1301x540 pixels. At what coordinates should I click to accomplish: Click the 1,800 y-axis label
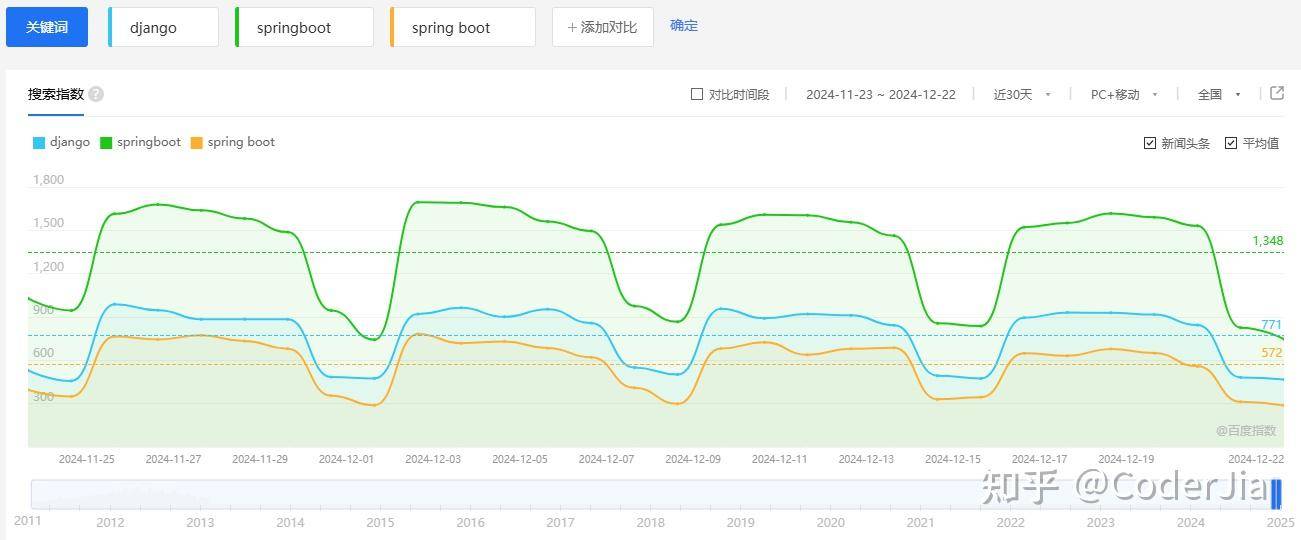[48, 180]
